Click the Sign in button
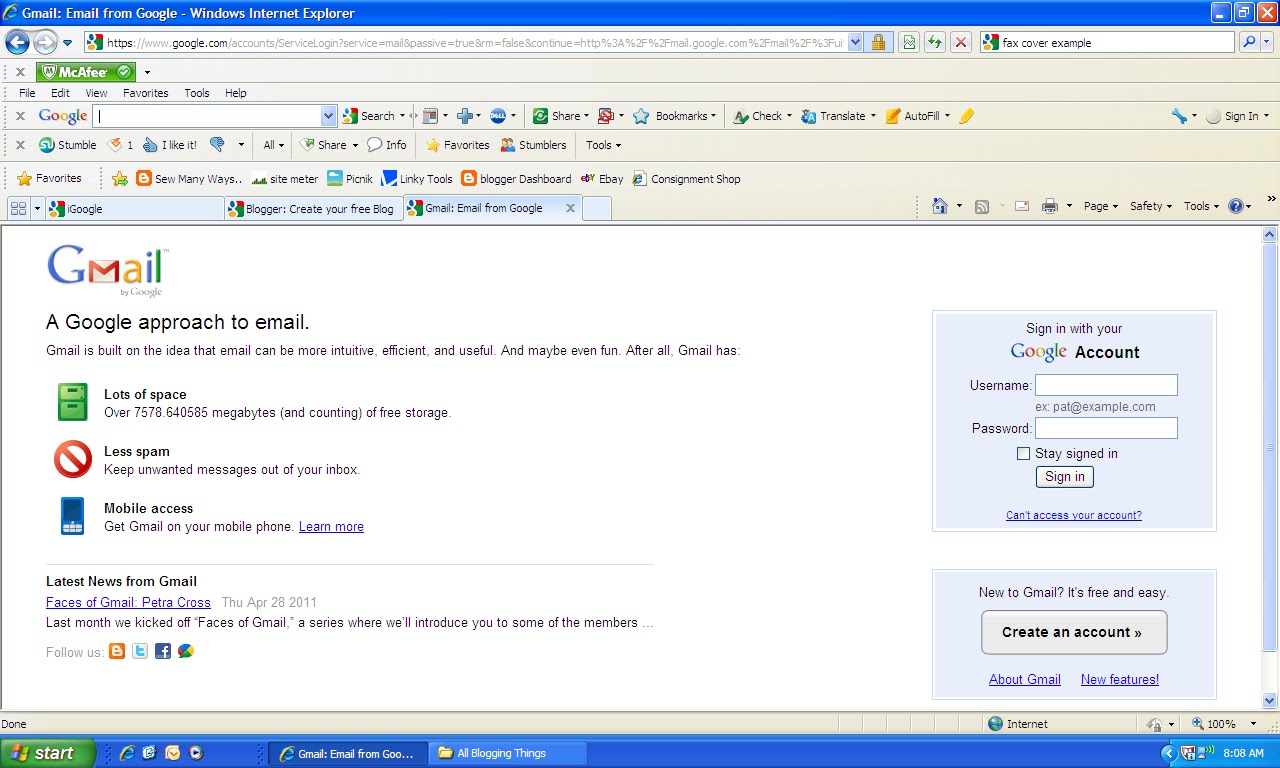The width and height of the screenshot is (1280, 768). pos(1064,477)
